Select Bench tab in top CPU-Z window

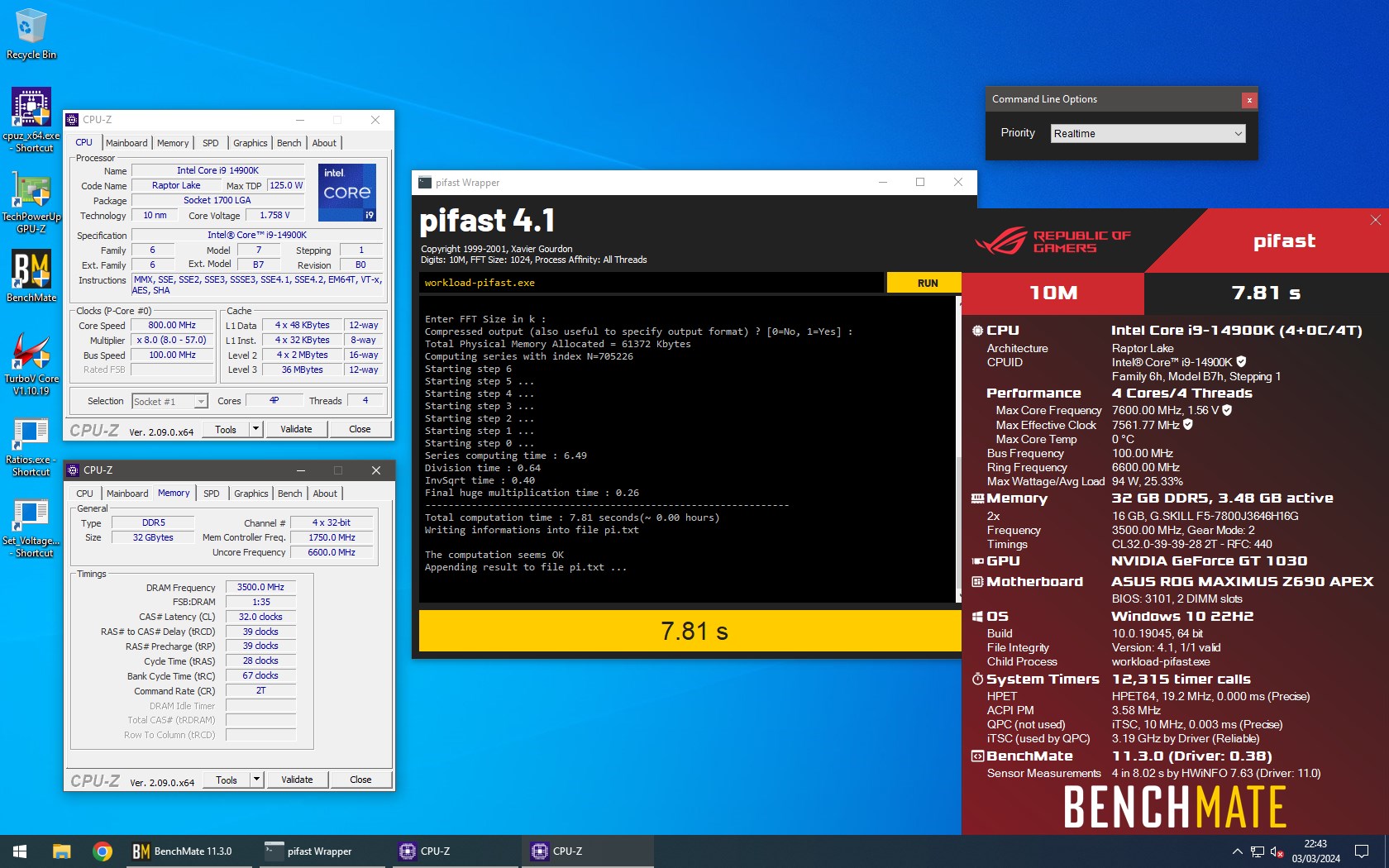click(x=289, y=143)
